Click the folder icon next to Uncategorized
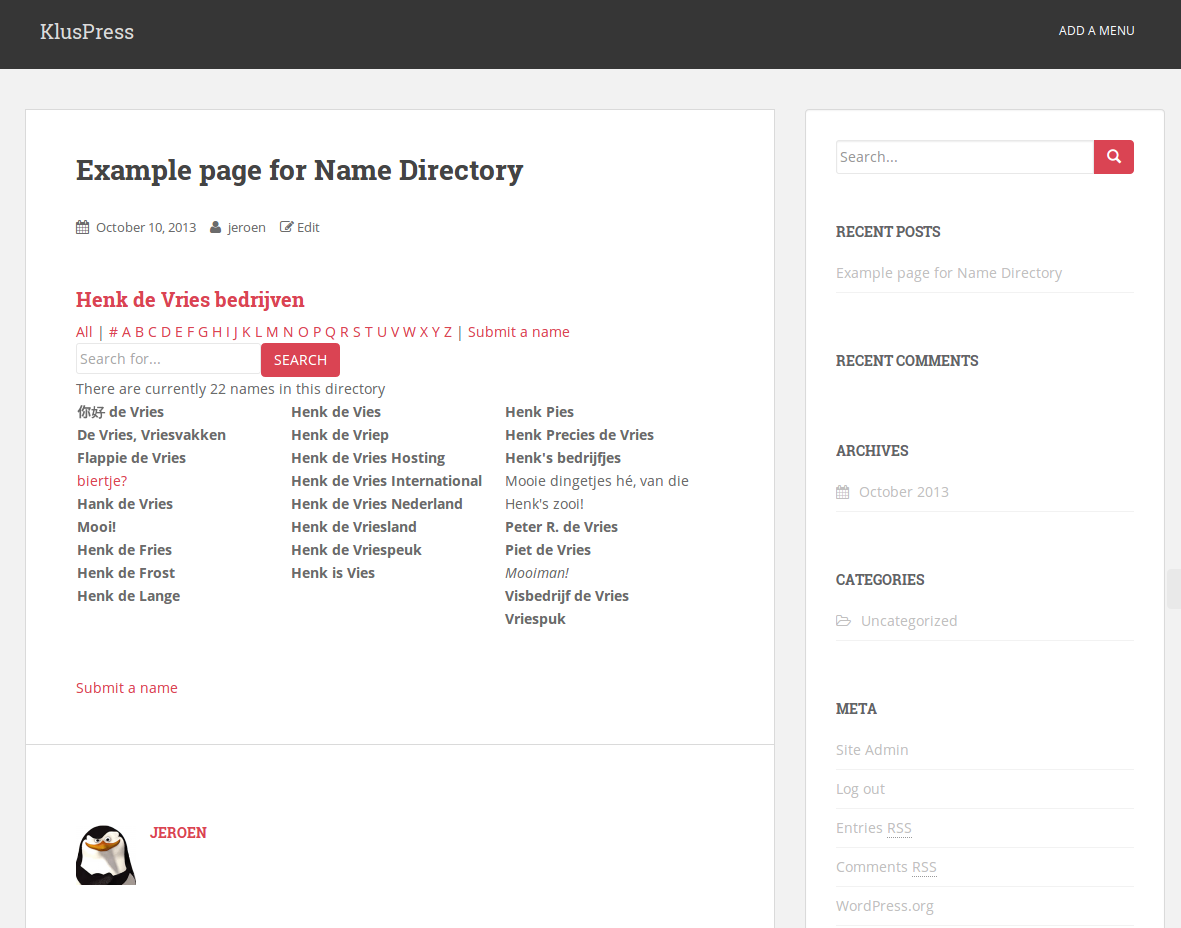 click(x=844, y=621)
